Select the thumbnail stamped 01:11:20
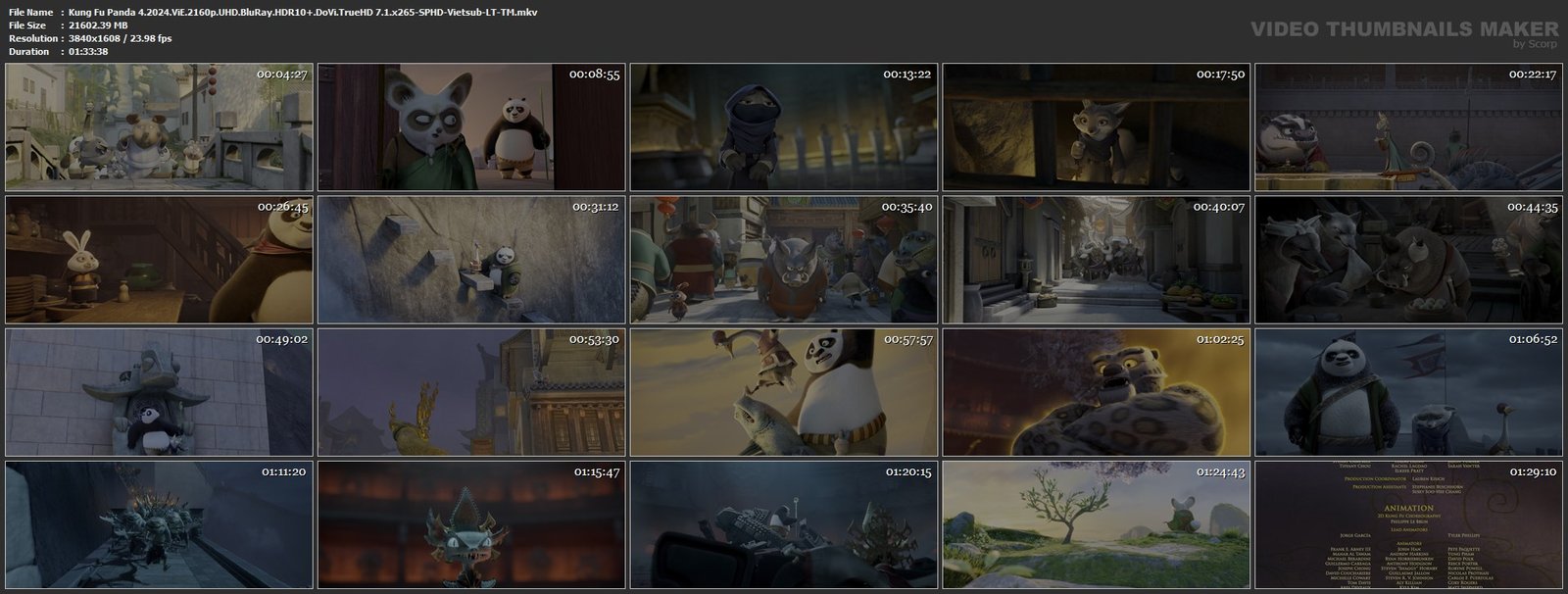Image resolution: width=1568 pixels, height=594 pixels. [x=159, y=524]
